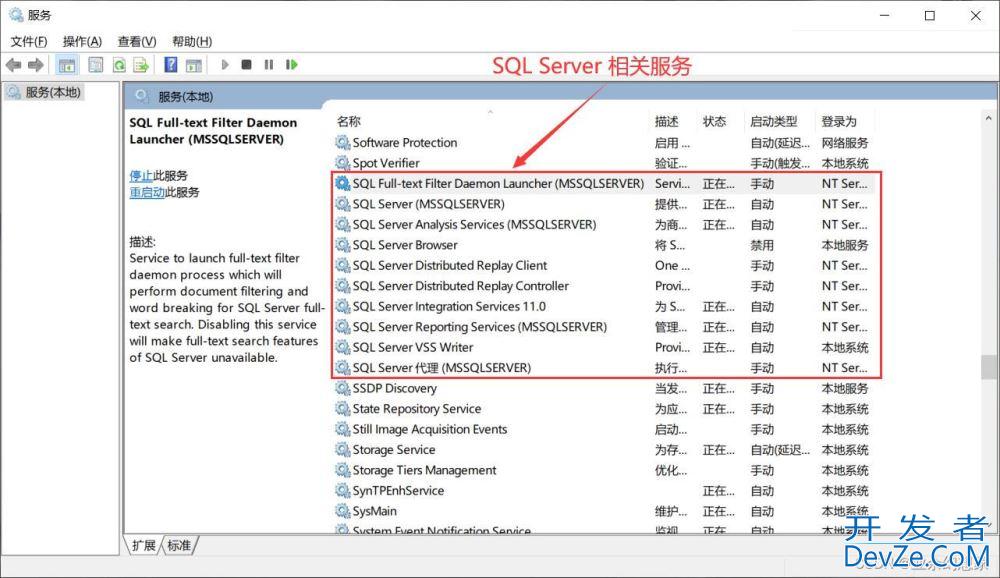This screenshot has height=578, width=1000.
Task: Select Storage Tiers Management row
Action: coord(603,470)
